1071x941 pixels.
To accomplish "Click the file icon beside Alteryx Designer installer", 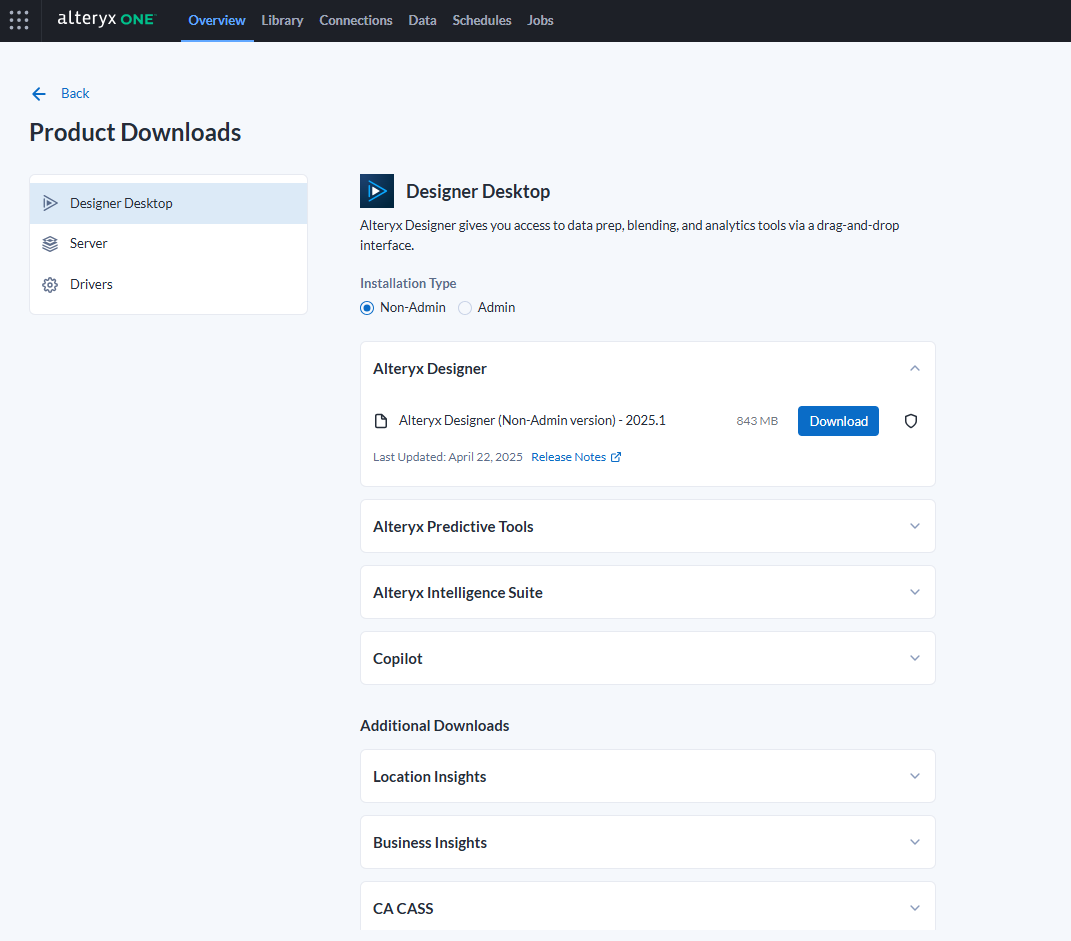I will 381,421.
